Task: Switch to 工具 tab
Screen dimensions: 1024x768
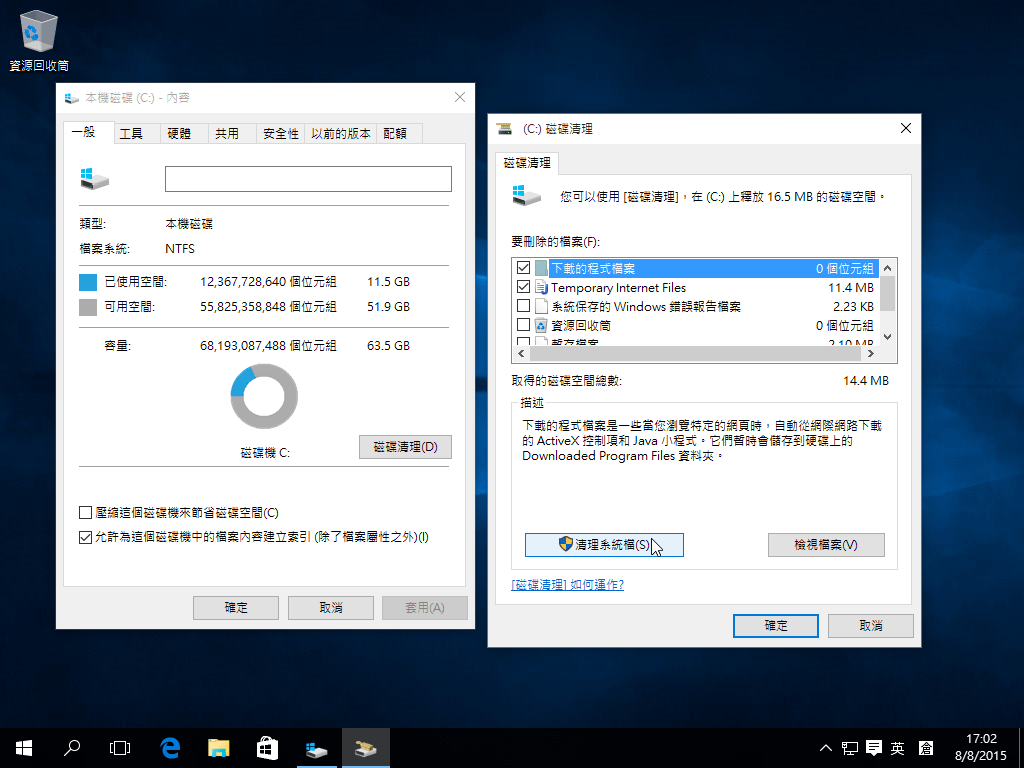Action: coord(136,133)
